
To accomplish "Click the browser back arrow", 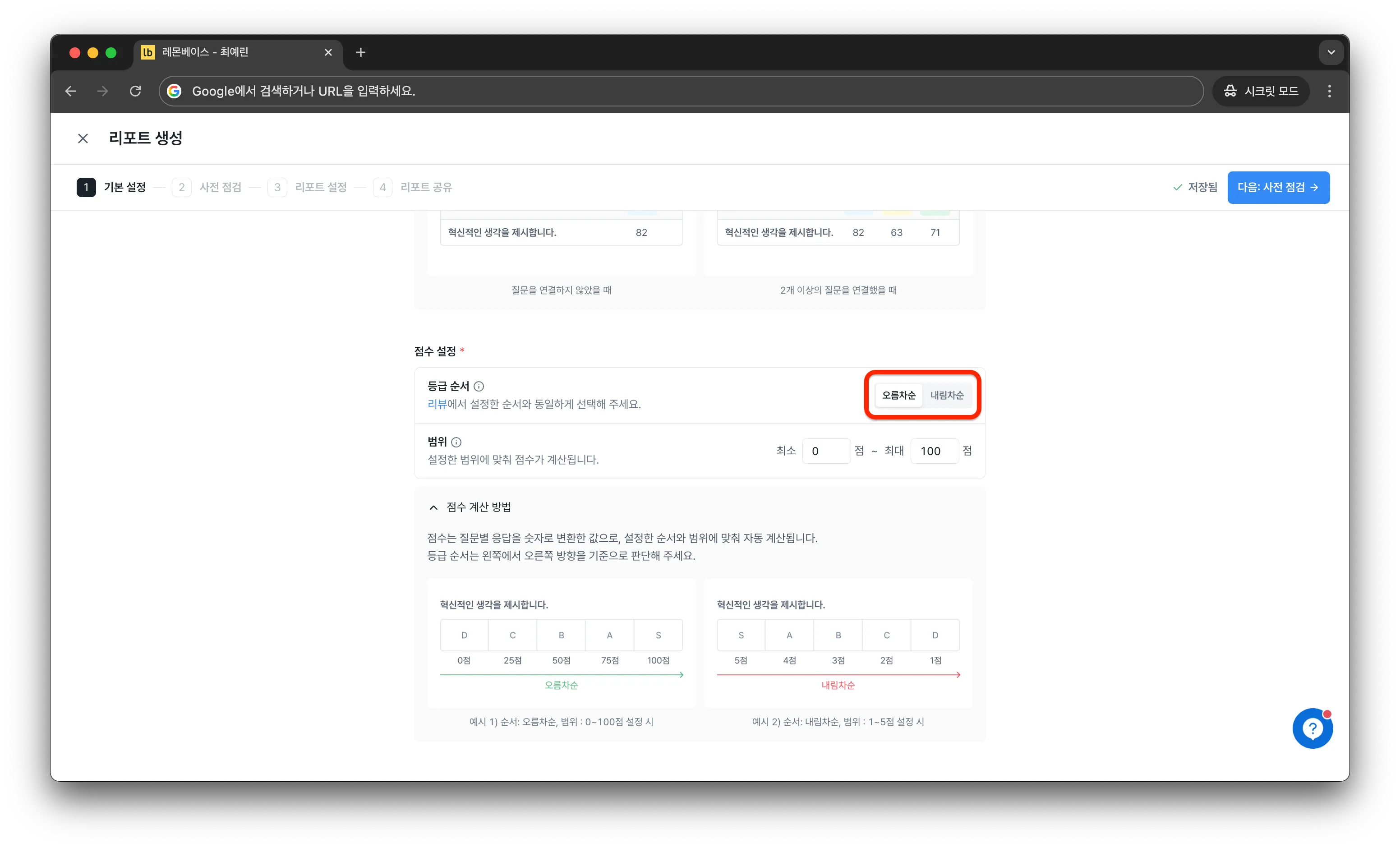I will (x=70, y=91).
